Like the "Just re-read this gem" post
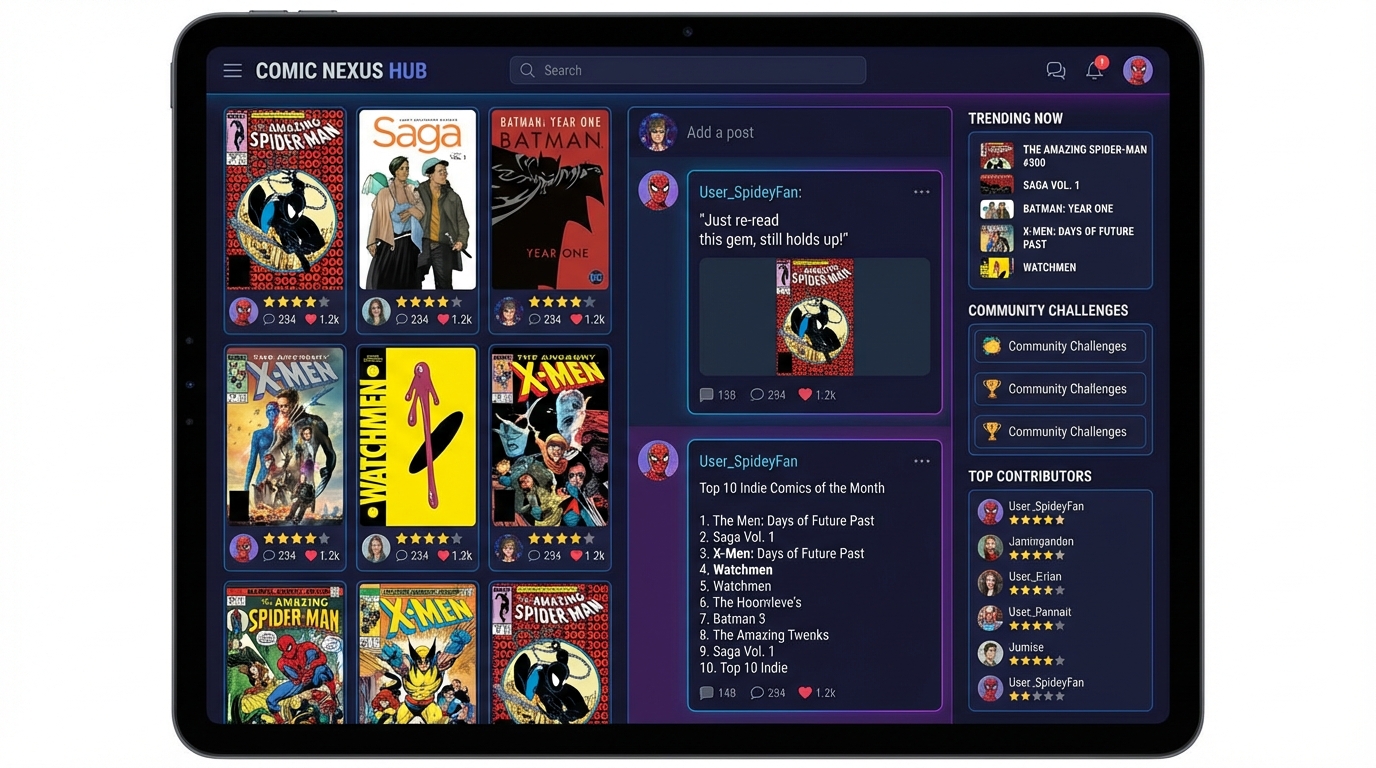Screen dimensions: 1376x768 [x=805, y=395]
